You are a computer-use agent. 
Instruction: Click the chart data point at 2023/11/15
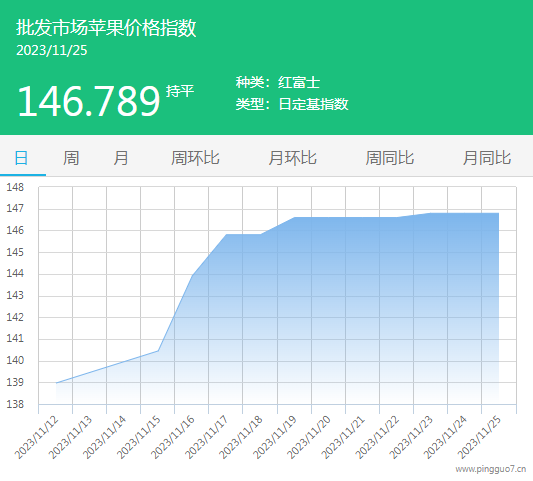tap(158, 351)
